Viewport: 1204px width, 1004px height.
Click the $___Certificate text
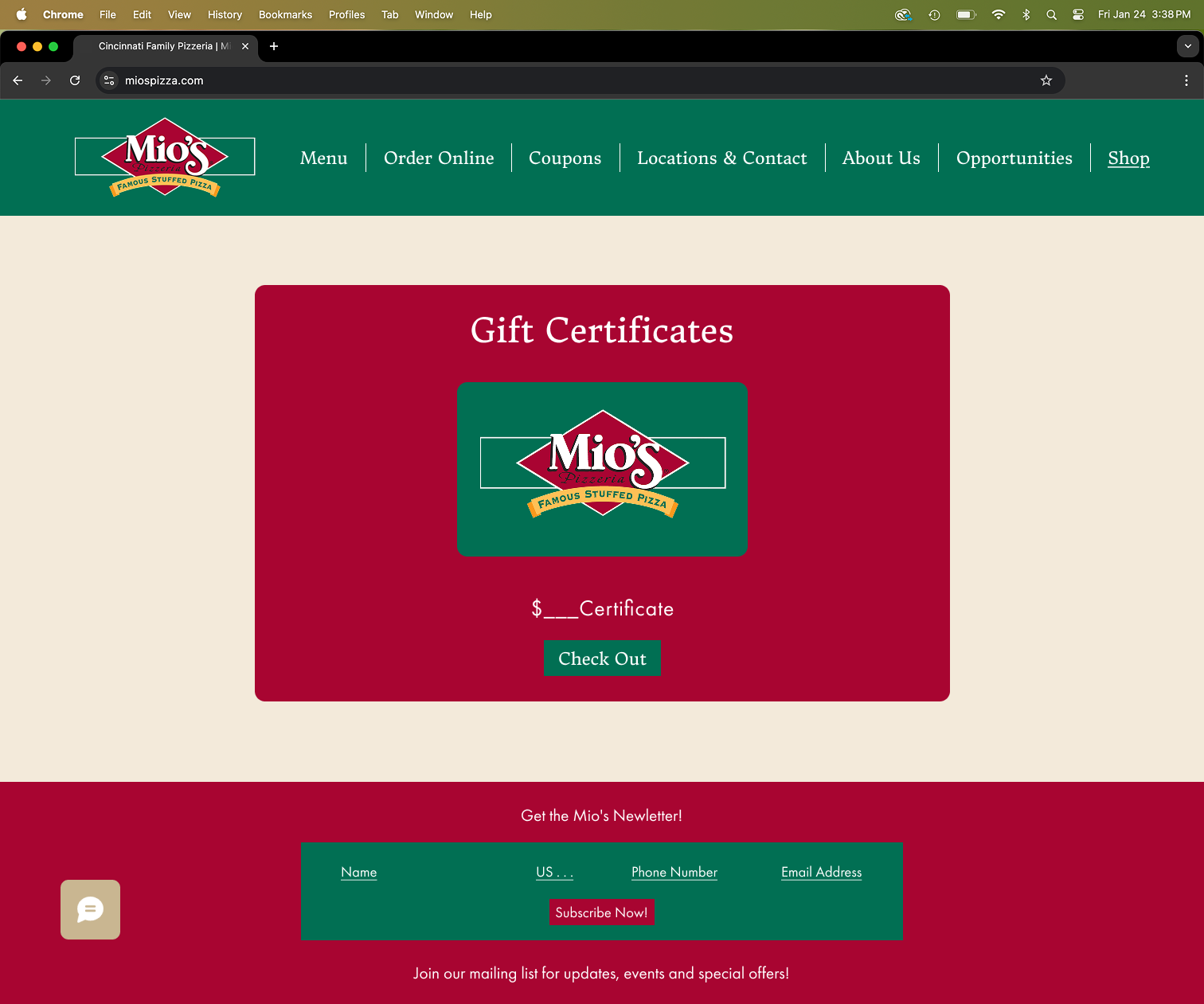[603, 609]
